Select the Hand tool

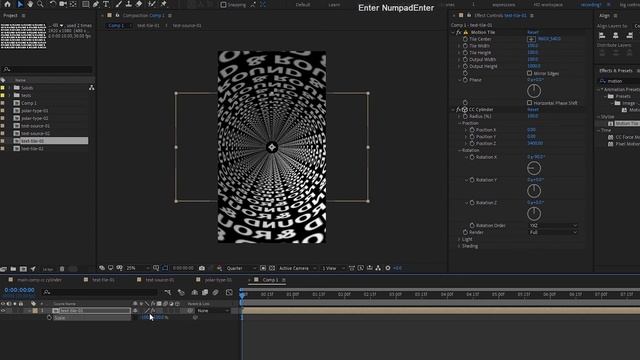click(x=30, y=4)
